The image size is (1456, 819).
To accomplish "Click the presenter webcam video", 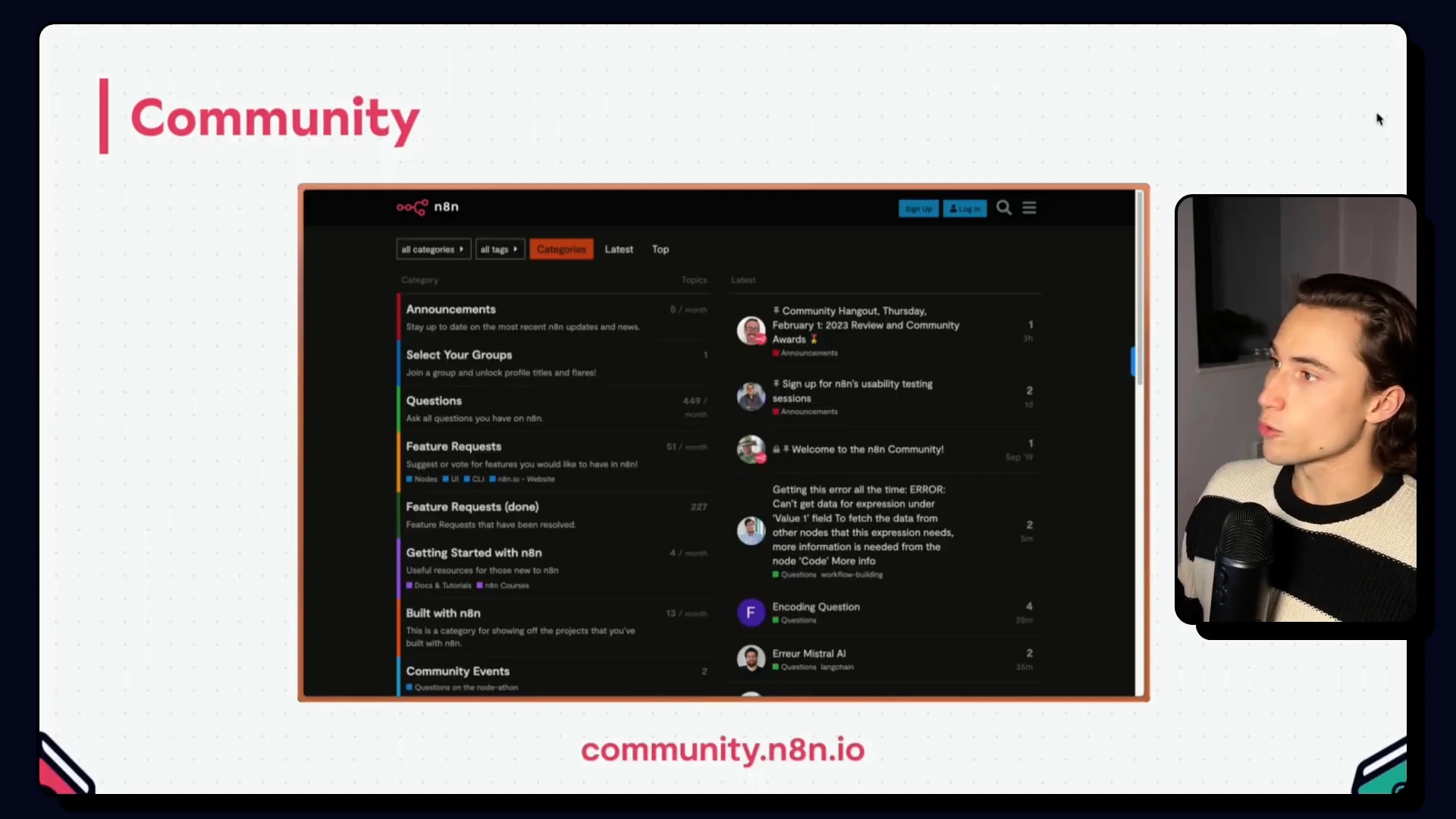I will (x=1295, y=409).
